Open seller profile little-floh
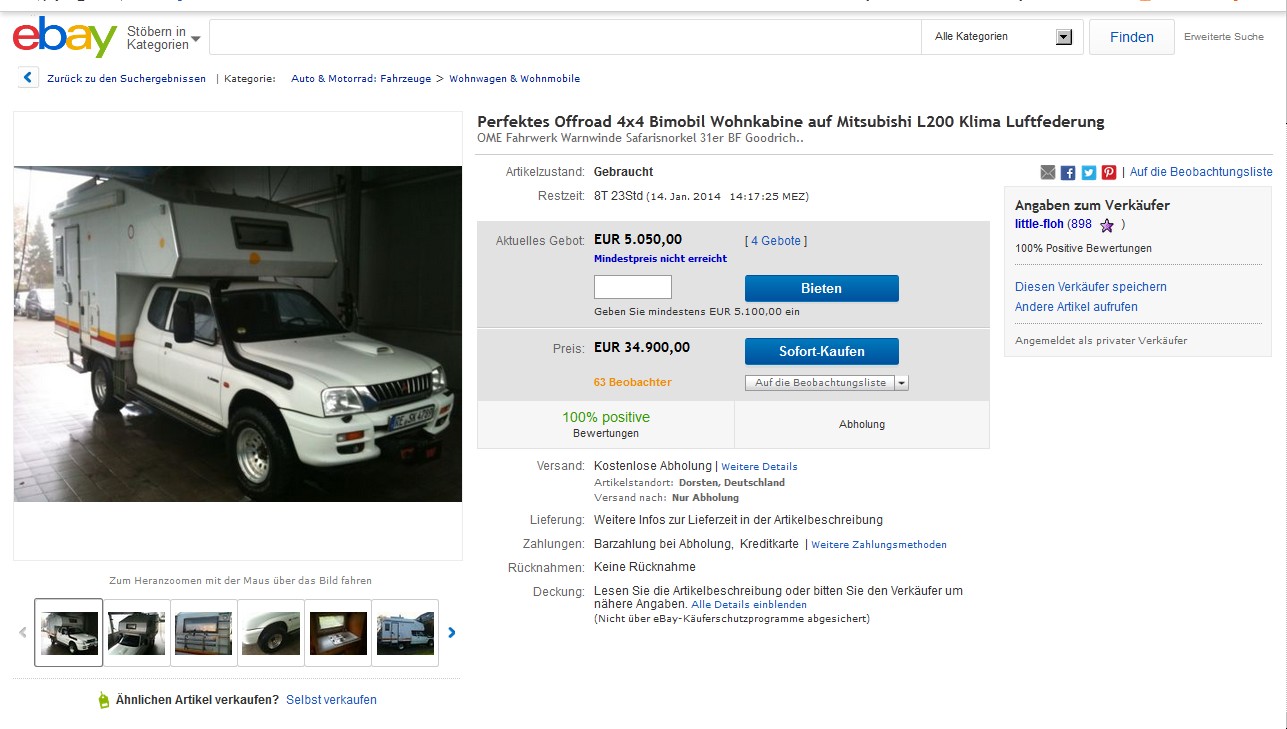1287x729 pixels. (1039, 224)
